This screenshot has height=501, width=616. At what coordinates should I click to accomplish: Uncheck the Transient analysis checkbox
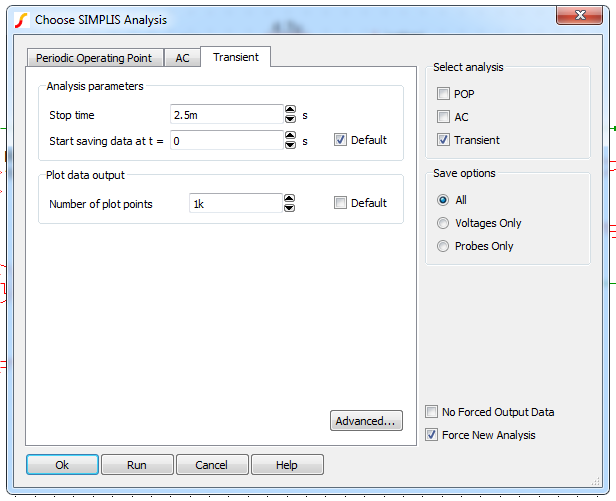[443, 140]
